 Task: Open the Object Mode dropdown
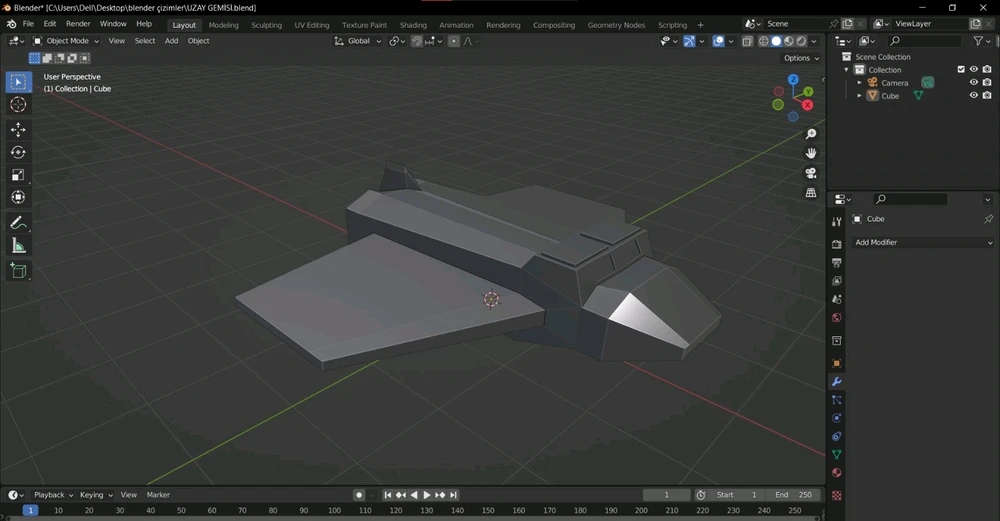coord(67,41)
